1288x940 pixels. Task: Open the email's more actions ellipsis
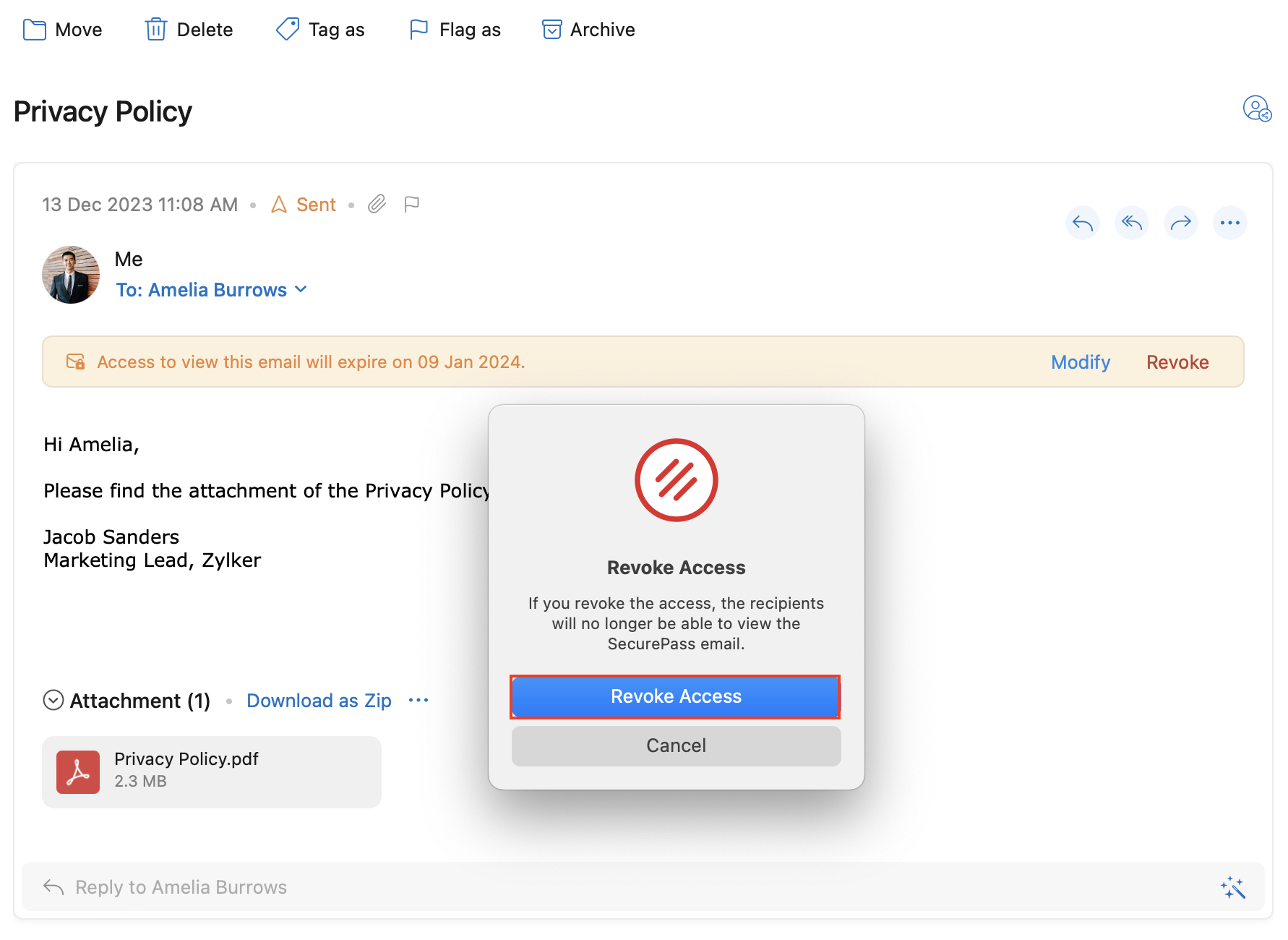(x=1229, y=223)
